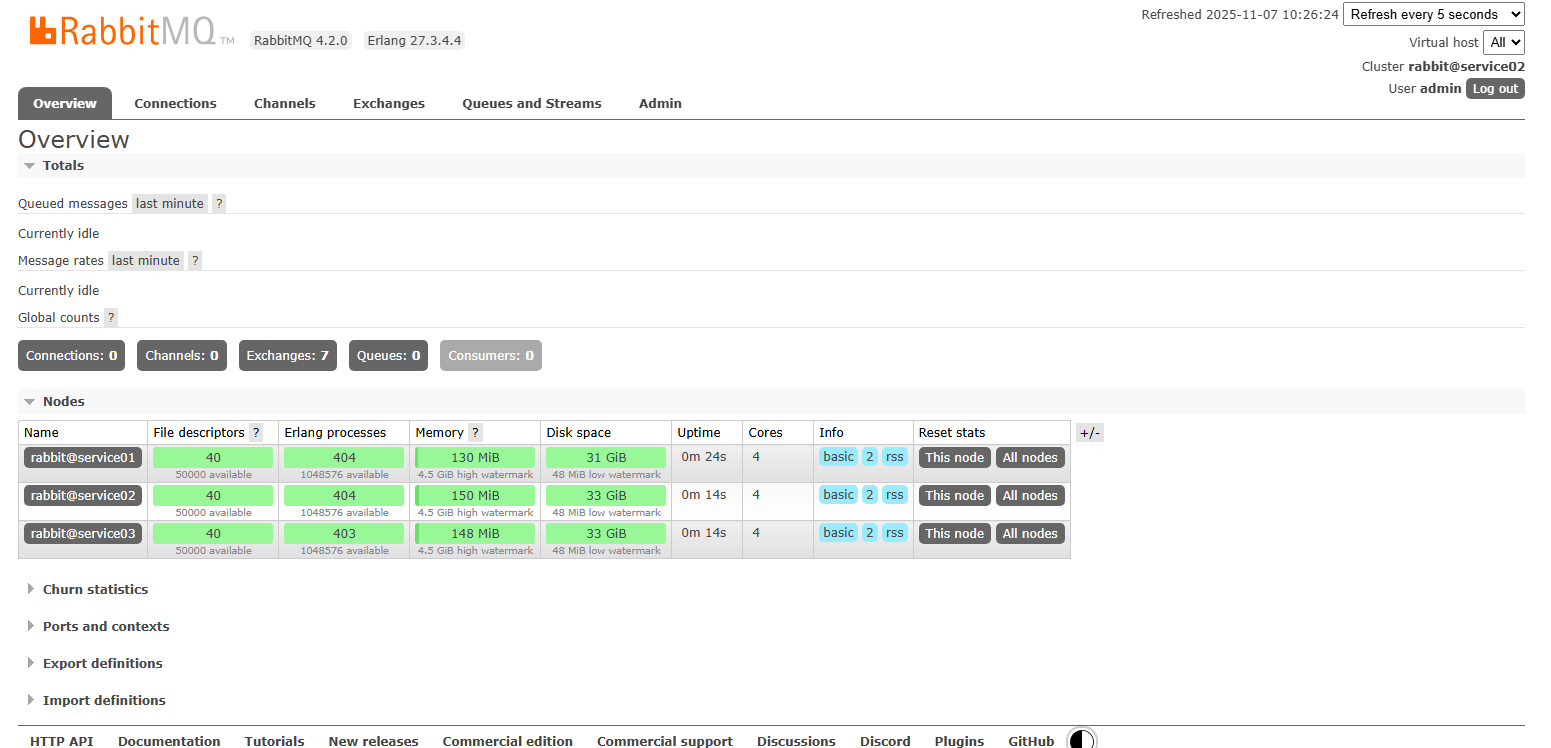
Task: Open the rabbit@service02 node link
Action: tap(83, 496)
